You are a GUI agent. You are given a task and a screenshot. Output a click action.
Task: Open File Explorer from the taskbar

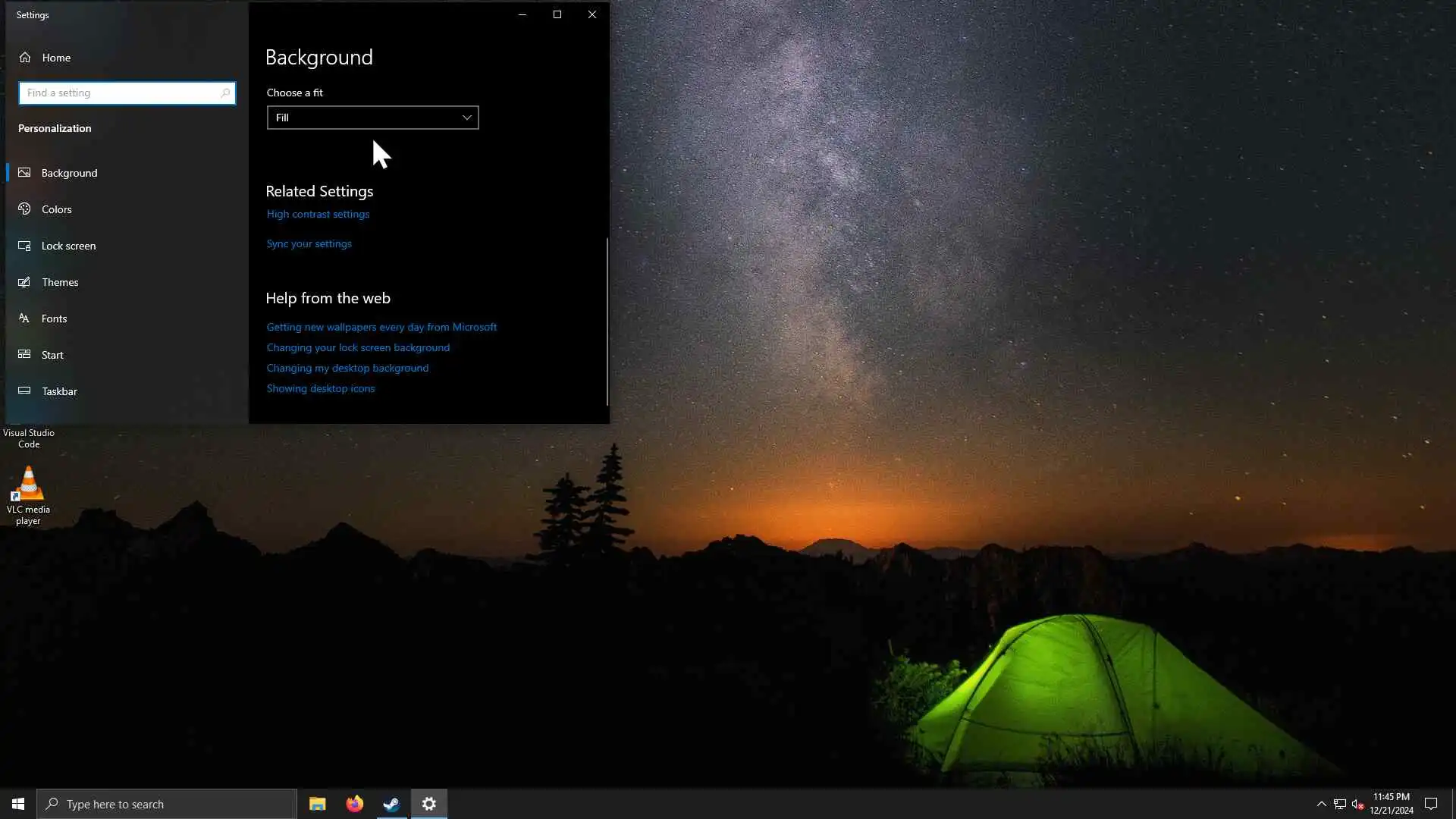(317, 804)
